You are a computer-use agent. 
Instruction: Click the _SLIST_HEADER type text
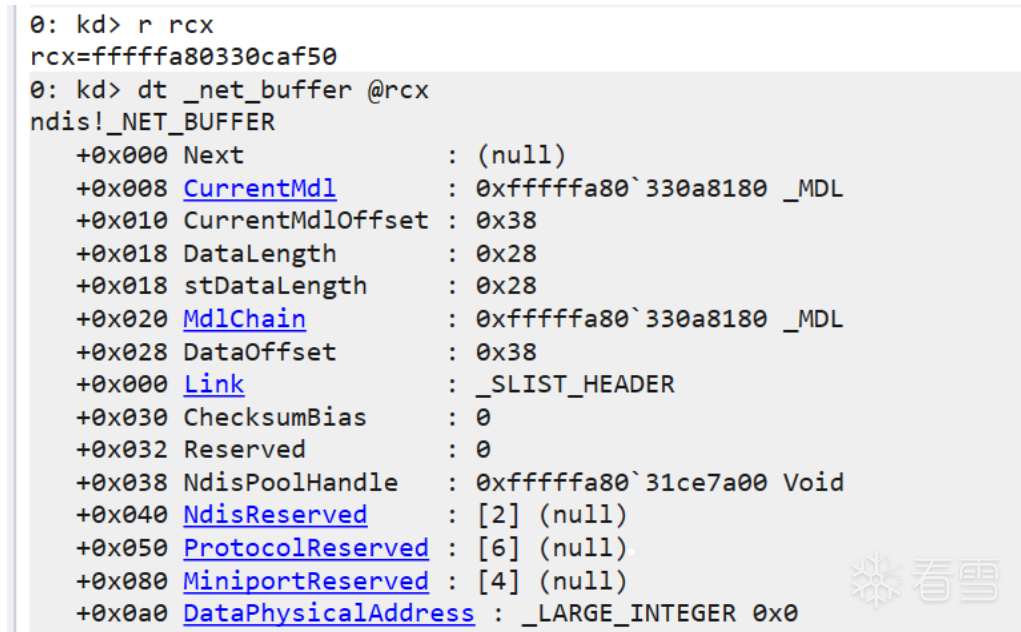(x=575, y=384)
